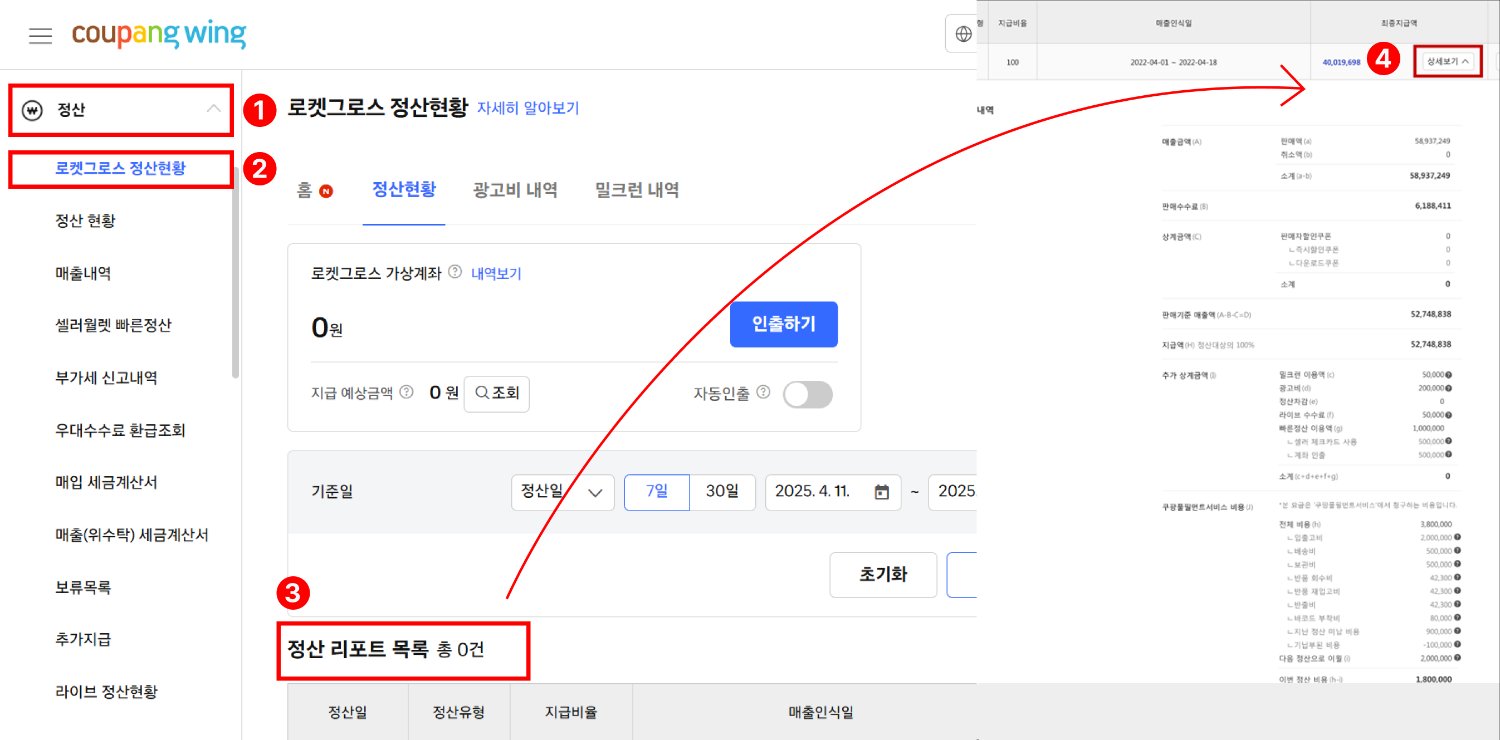This screenshot has width=1500, height=740.
Task: Open the 정산일 criteria dropdown
Action: [562, 491]
